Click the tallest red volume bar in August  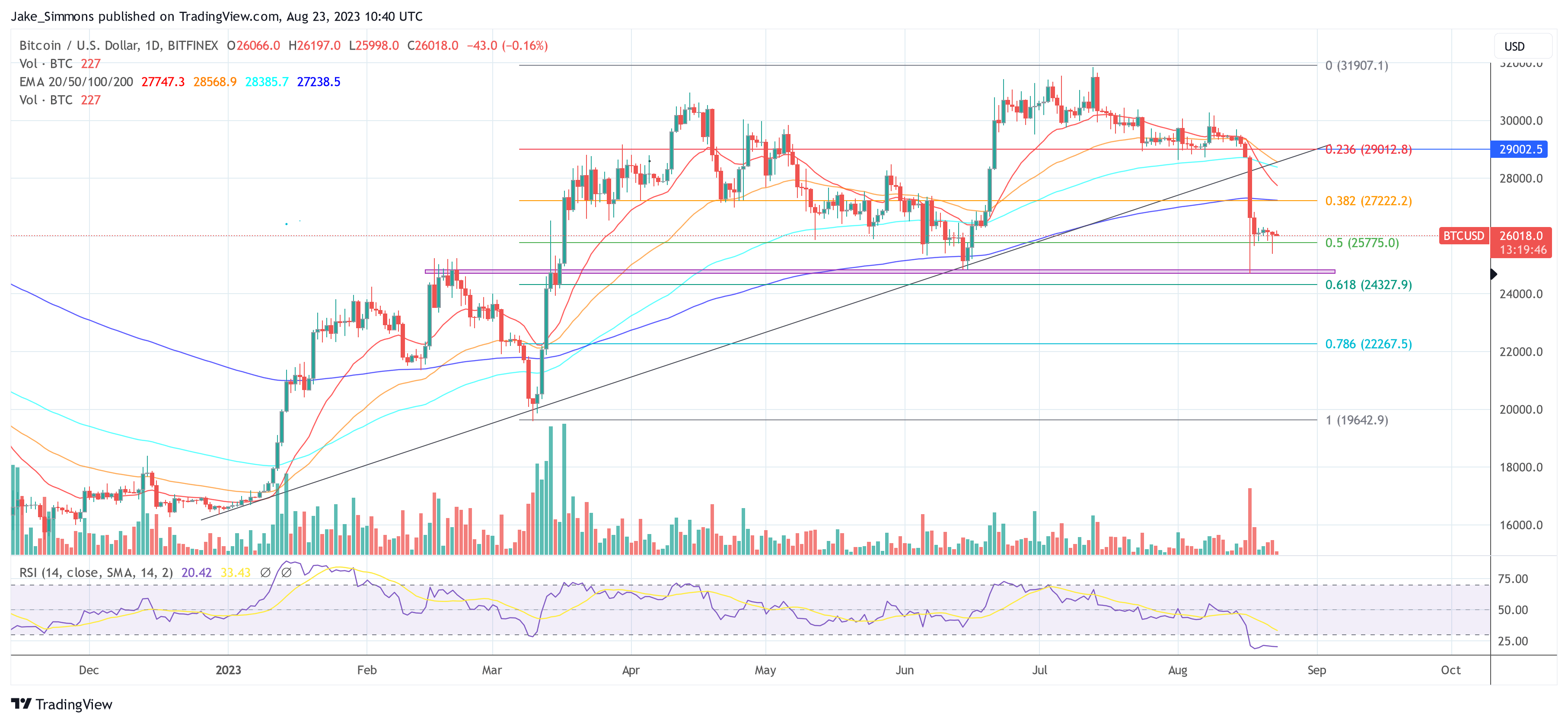(1249, 521)
